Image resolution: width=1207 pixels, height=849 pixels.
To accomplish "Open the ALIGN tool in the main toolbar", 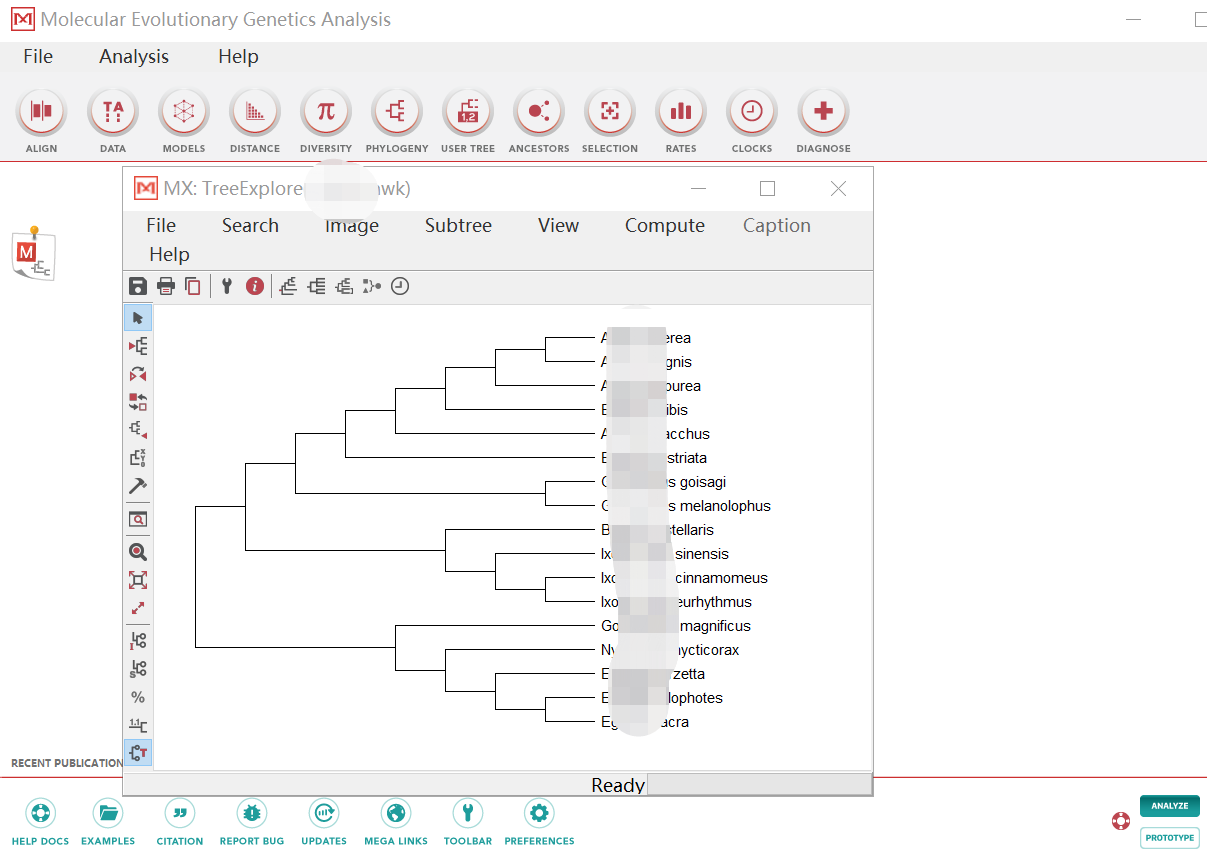I will click(41, 112).
